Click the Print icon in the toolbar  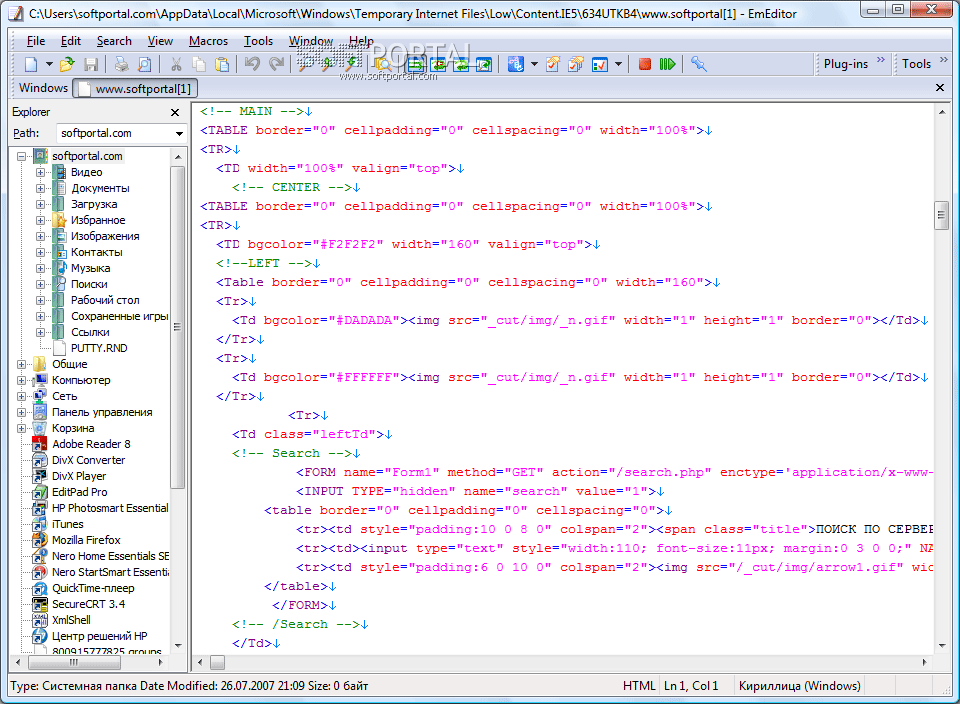(x=121, y=64)
